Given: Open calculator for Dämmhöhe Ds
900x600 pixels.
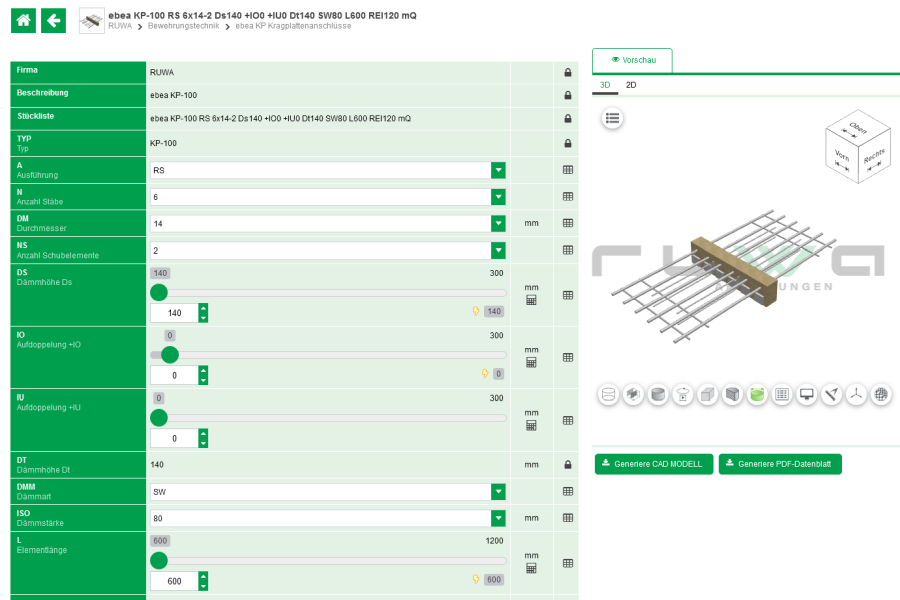Looking at the screenshot, I should click(531, 300).
